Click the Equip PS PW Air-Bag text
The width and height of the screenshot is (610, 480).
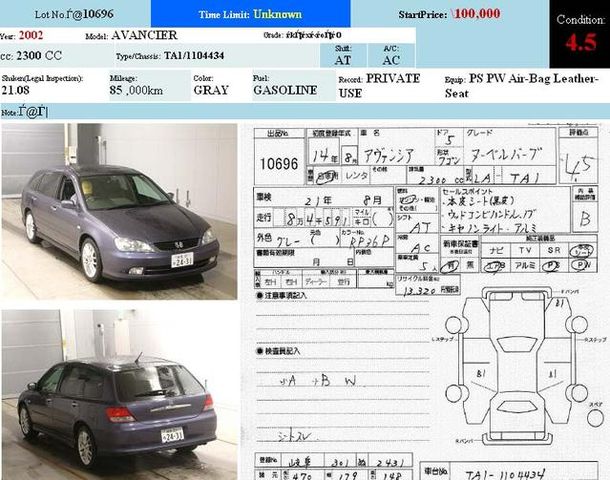pos(521,86)
